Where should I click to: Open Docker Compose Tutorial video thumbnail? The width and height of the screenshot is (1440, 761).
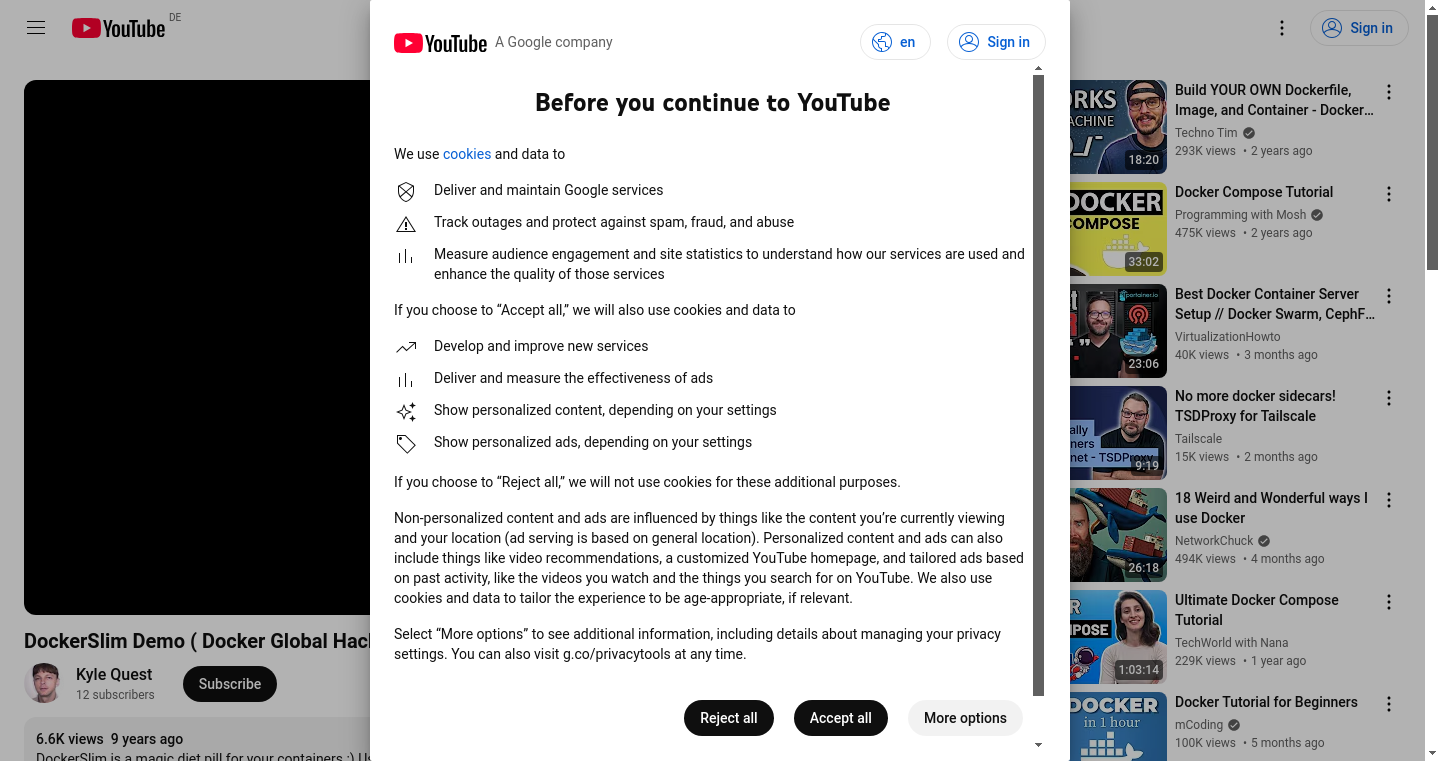[1118, 229]
